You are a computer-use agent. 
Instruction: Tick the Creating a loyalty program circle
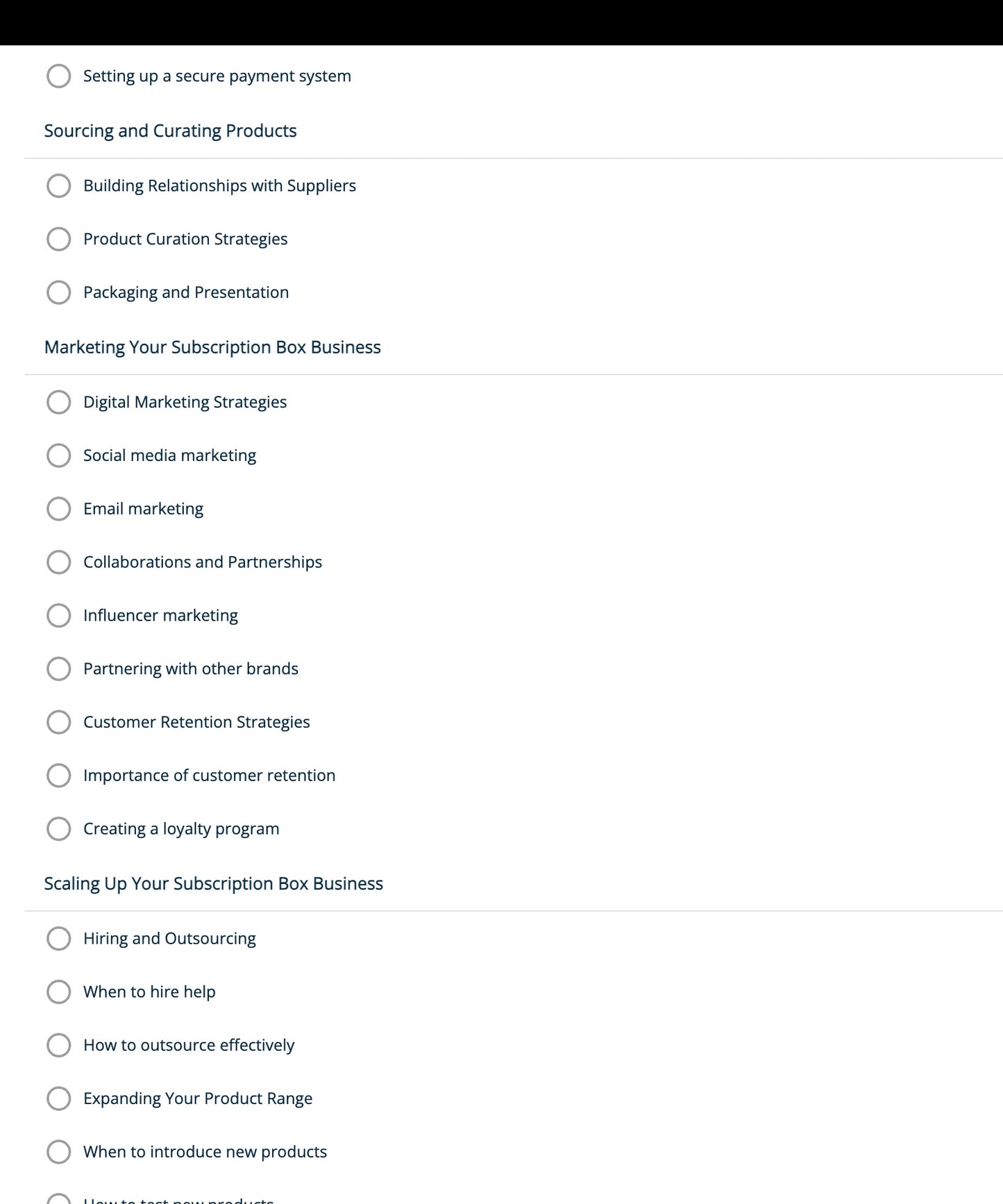coord(58,829)
